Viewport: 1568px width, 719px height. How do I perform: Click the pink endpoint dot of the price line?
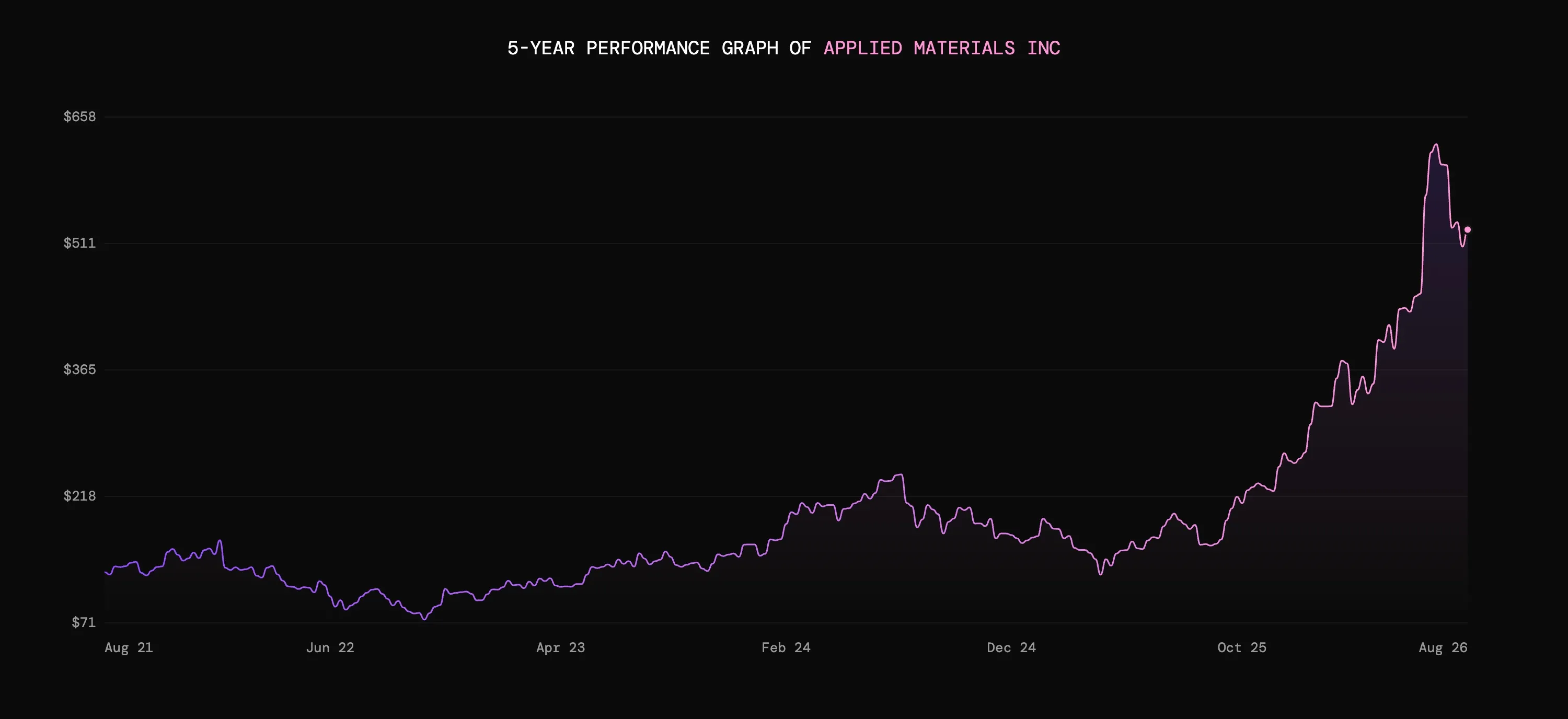1468,230
